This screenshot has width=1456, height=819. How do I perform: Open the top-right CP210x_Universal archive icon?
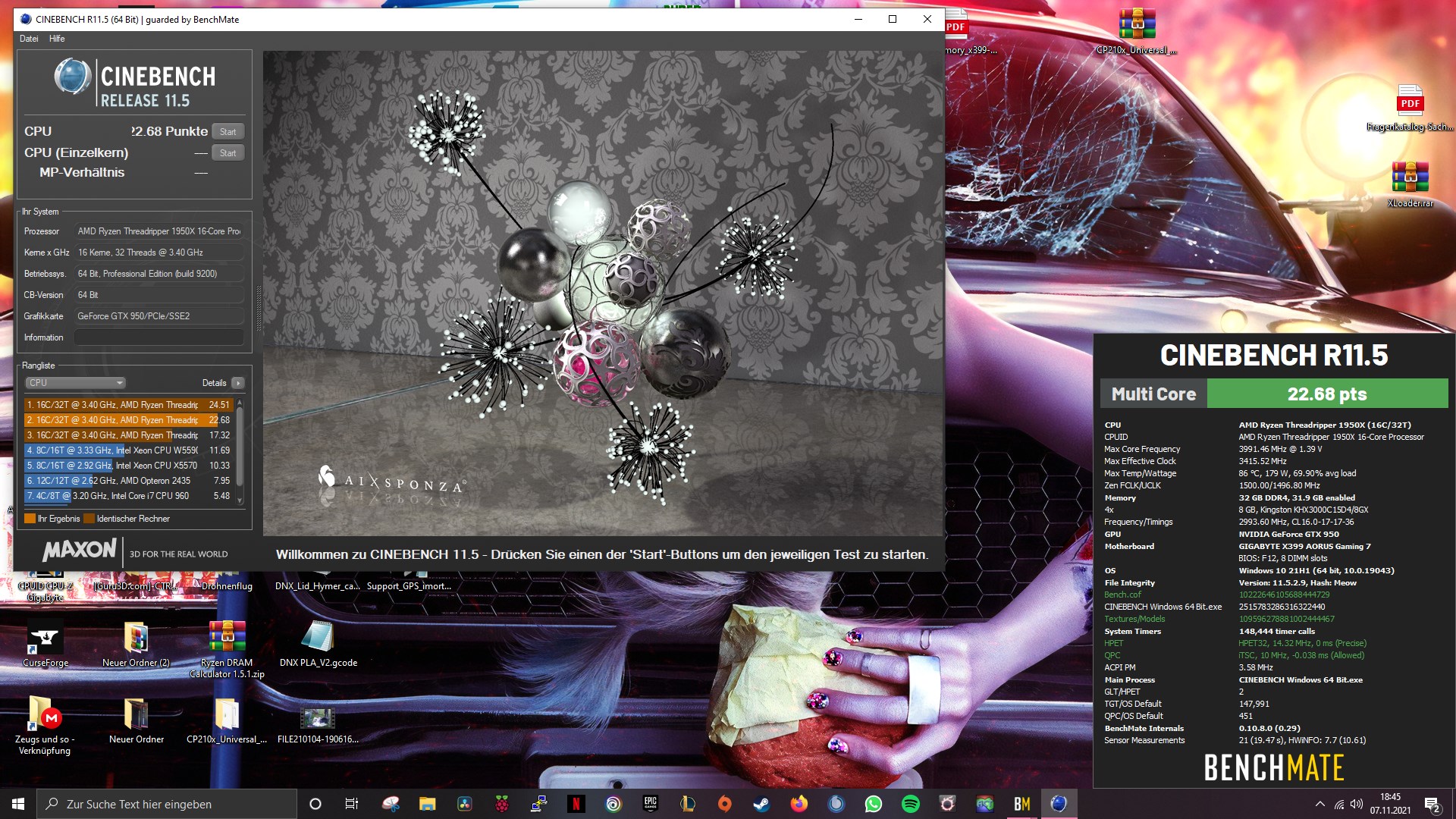tap(1137, 32)
